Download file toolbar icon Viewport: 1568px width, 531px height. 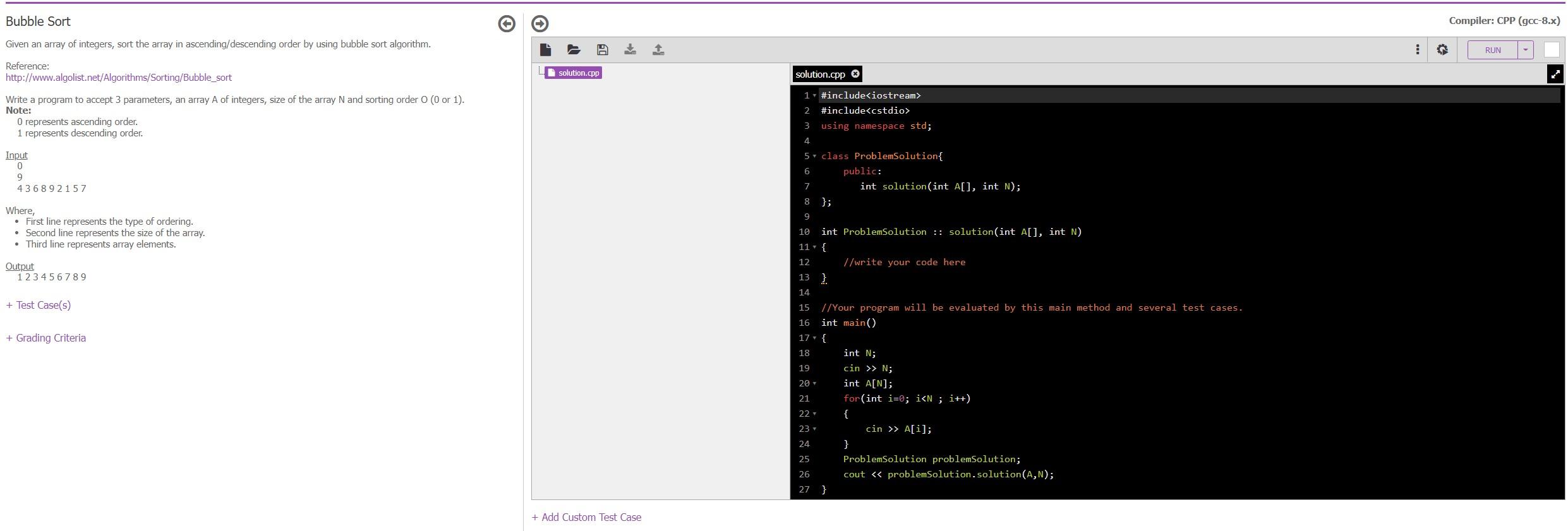point(630,50)
